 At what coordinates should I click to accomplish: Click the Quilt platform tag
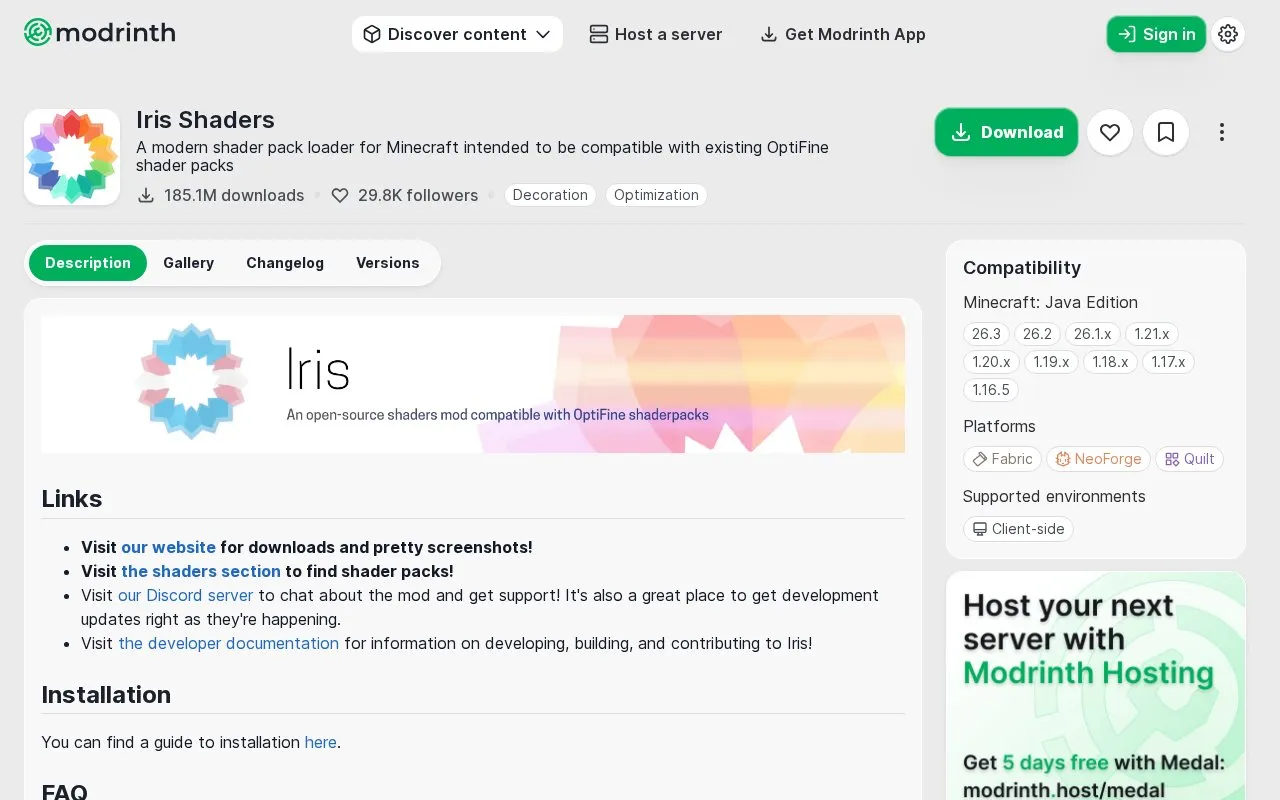click(x=1189, y=459)
